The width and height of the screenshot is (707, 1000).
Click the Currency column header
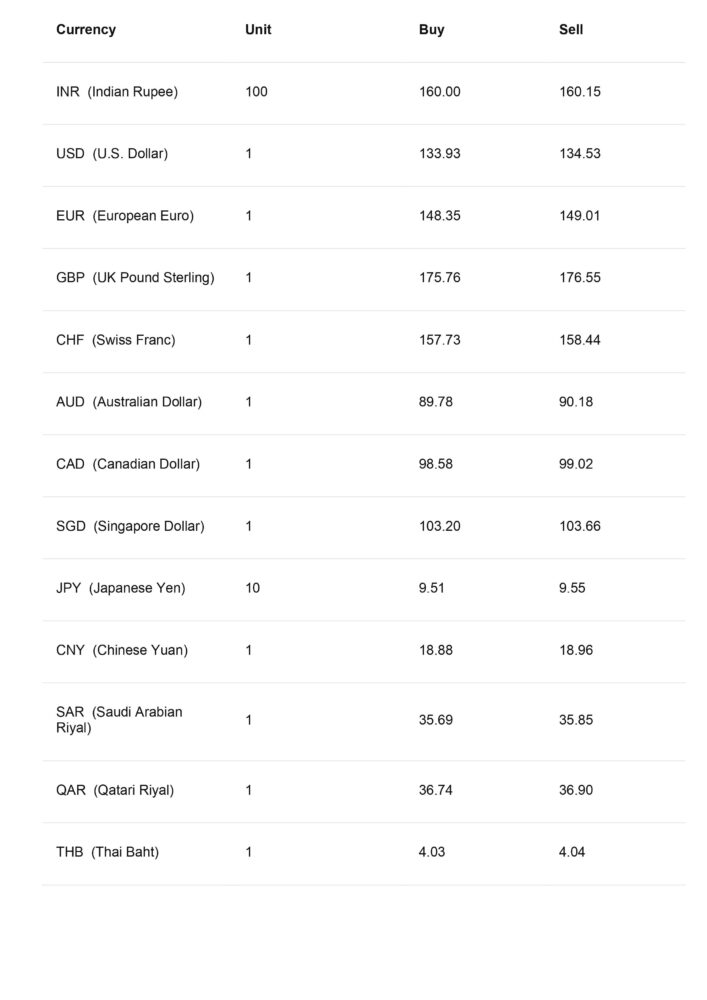click(x=86, y=30)
